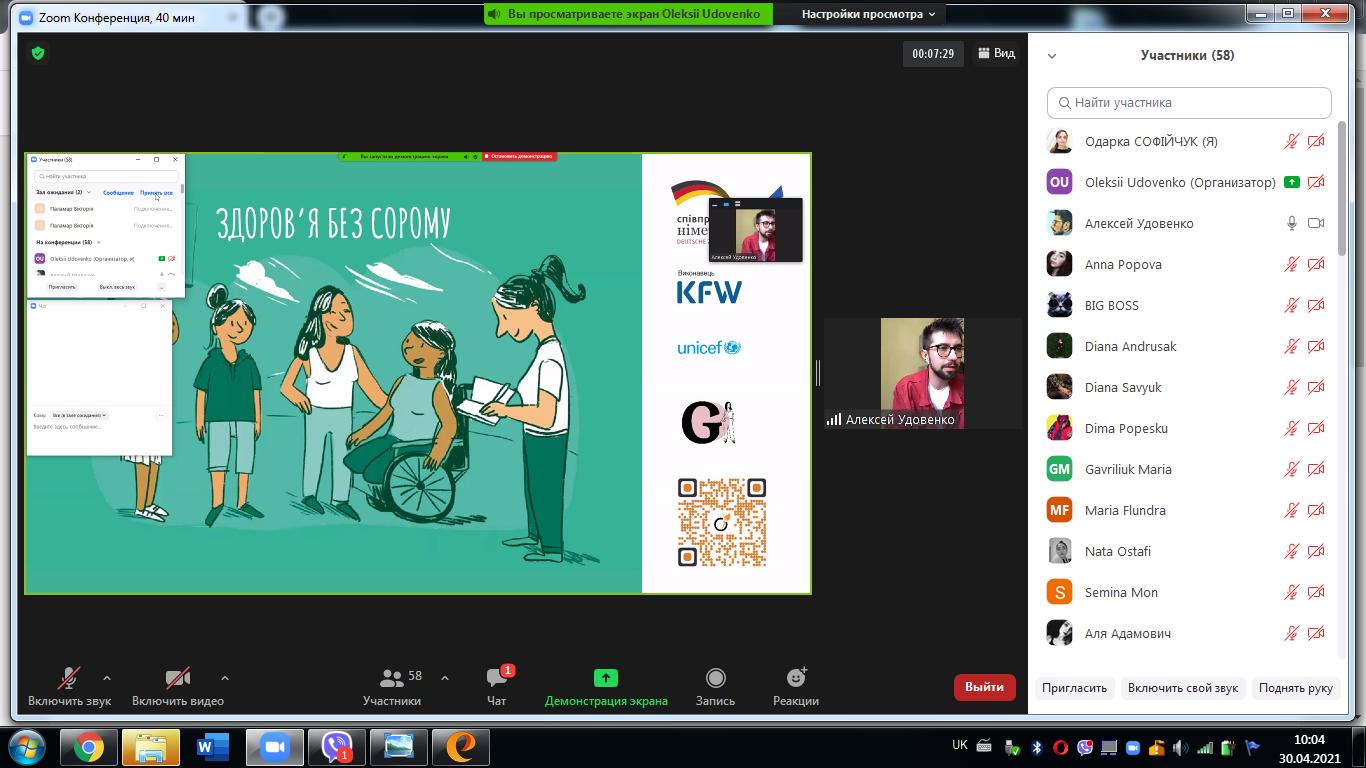
Task: Click muted microphone icon of BIG BOSS
Action: [1292, 305]
